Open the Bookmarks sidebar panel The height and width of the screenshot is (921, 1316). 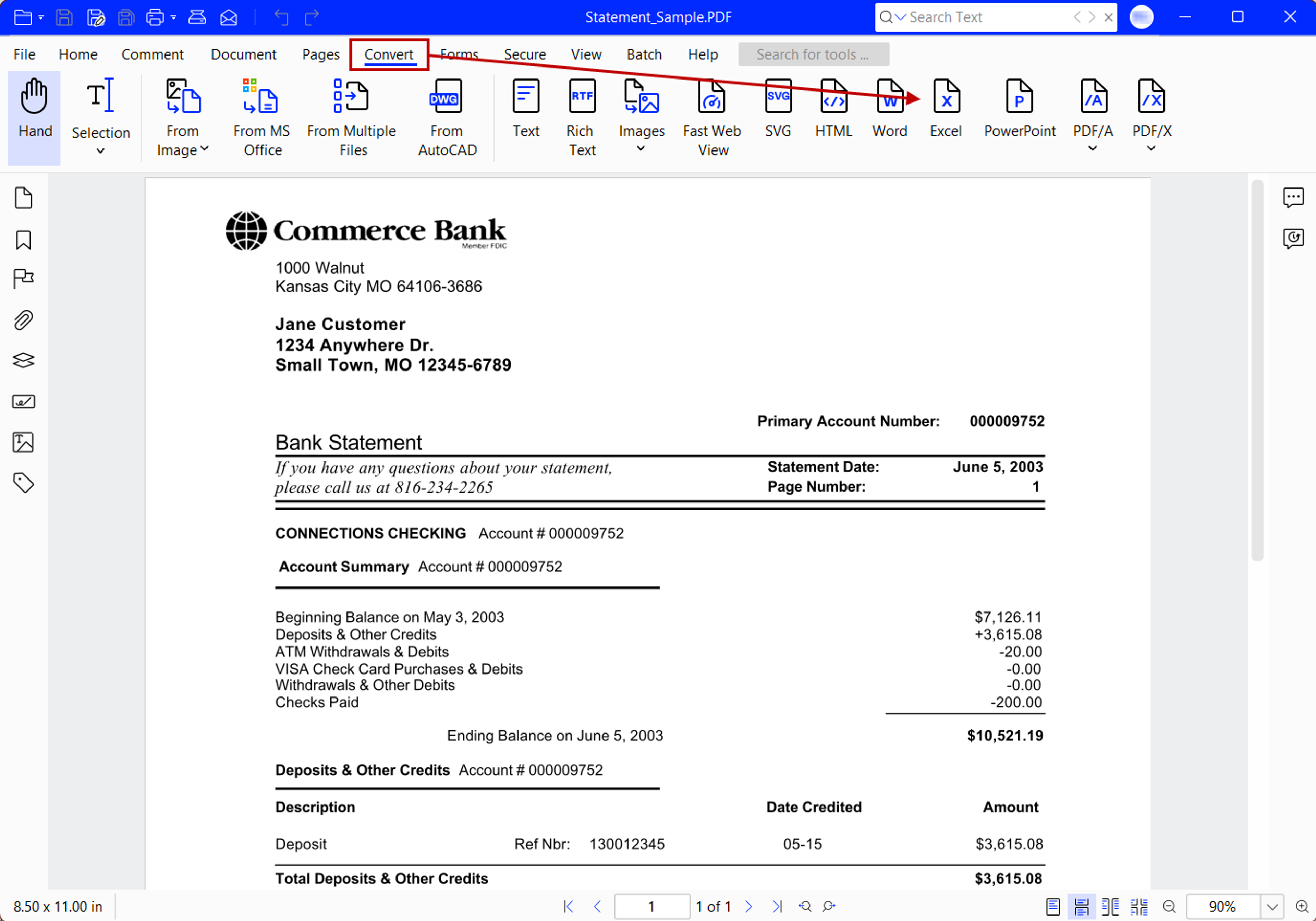click(24, 240)
